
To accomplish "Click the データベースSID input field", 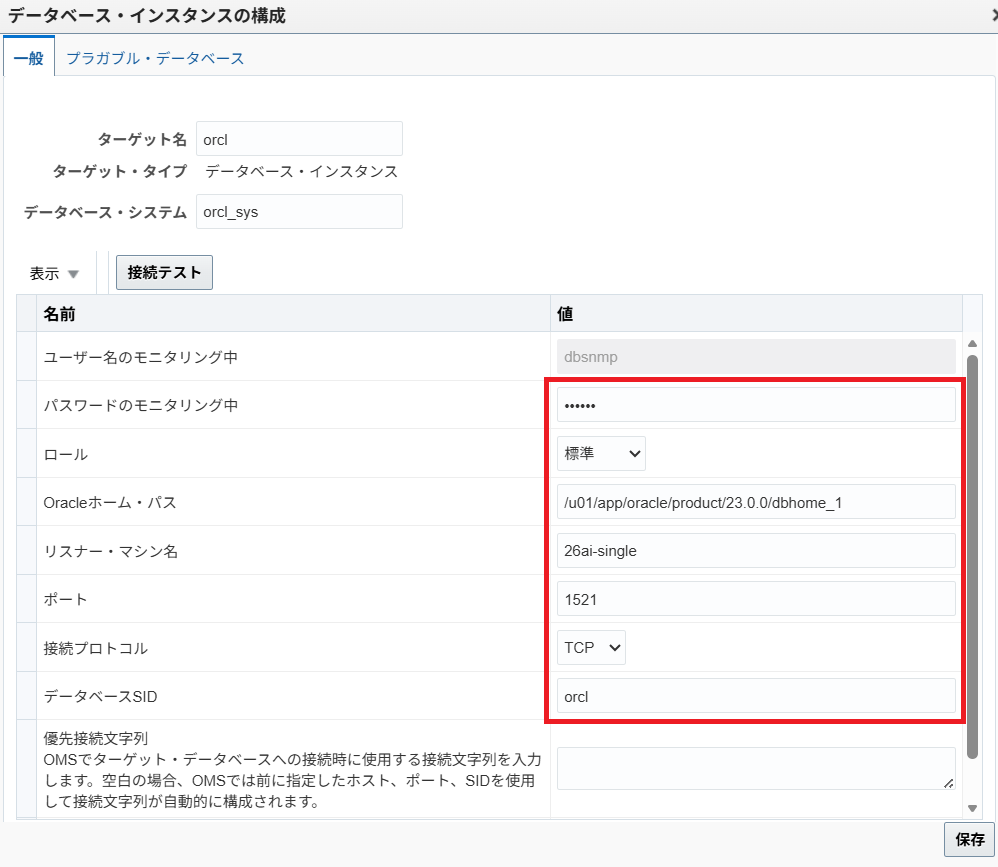I will [755, 696].
